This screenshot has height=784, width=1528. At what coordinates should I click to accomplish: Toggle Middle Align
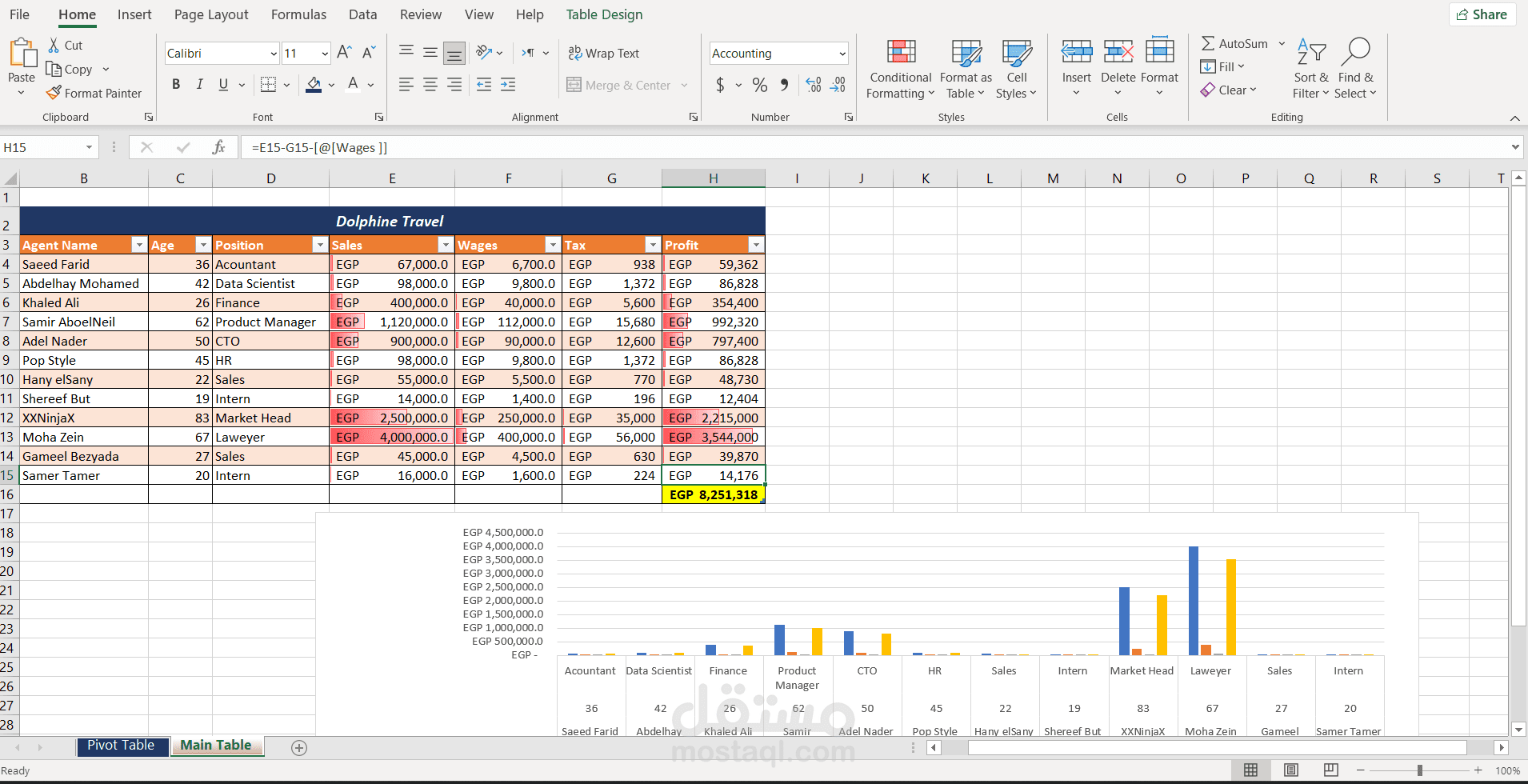coord(430,53)
